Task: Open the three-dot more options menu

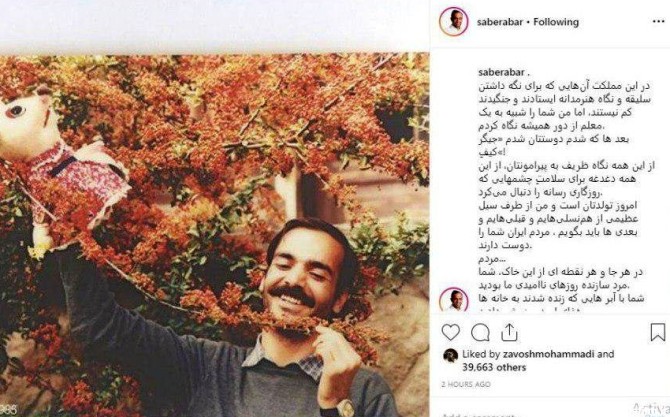Action: tap(658, 22)
